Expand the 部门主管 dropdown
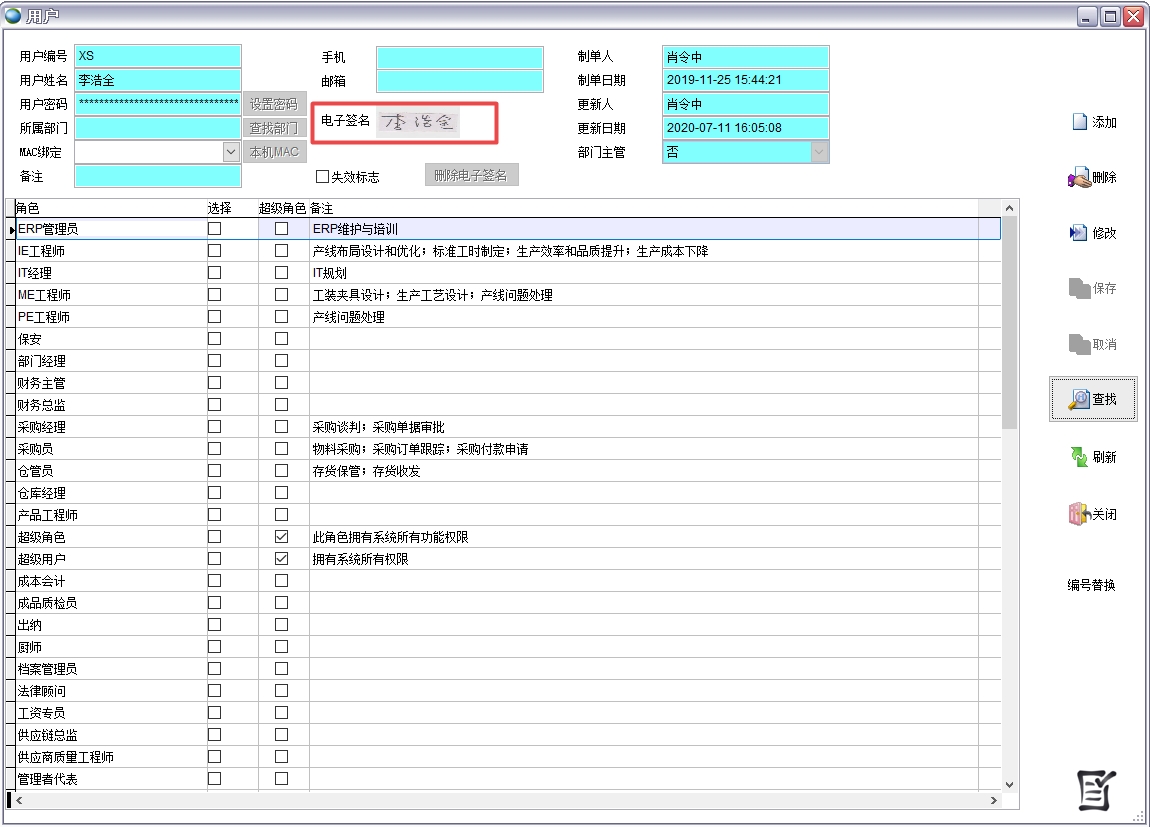This screenshot has width=1150, height=827. click(x=819, y=152)
